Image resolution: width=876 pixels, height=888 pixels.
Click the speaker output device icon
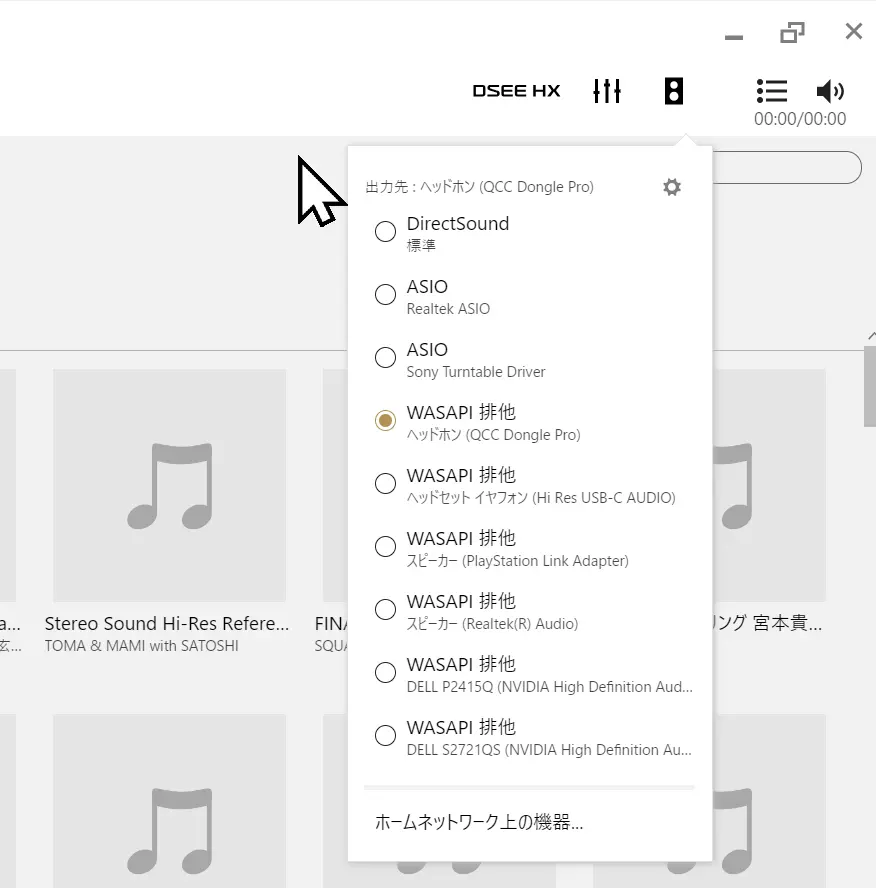tap(674, 91)
